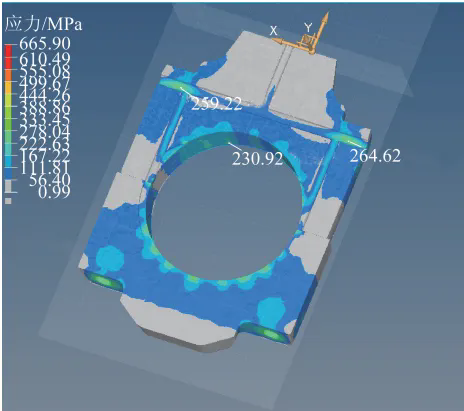The width and height of the screenshot is (464, 411).
Task: Click the 56.40 legend value
Action: (x=50, y=180)
